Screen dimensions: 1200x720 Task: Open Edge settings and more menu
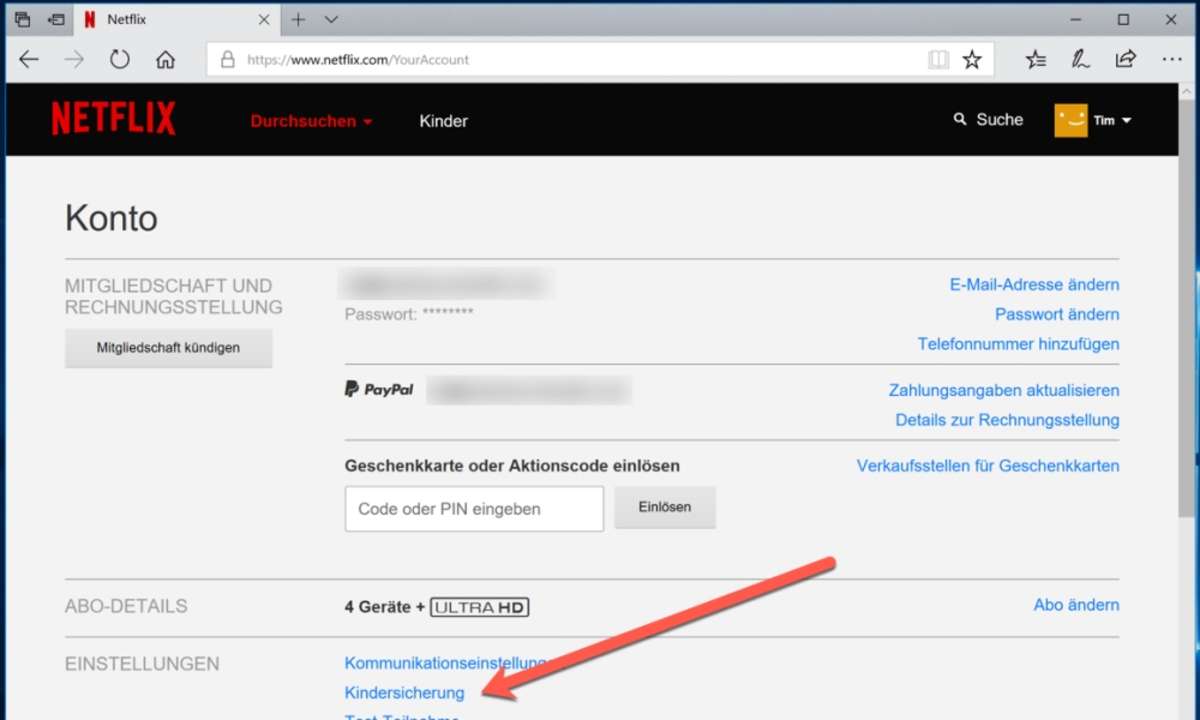pyautogui.click(x=1172, y=60)
